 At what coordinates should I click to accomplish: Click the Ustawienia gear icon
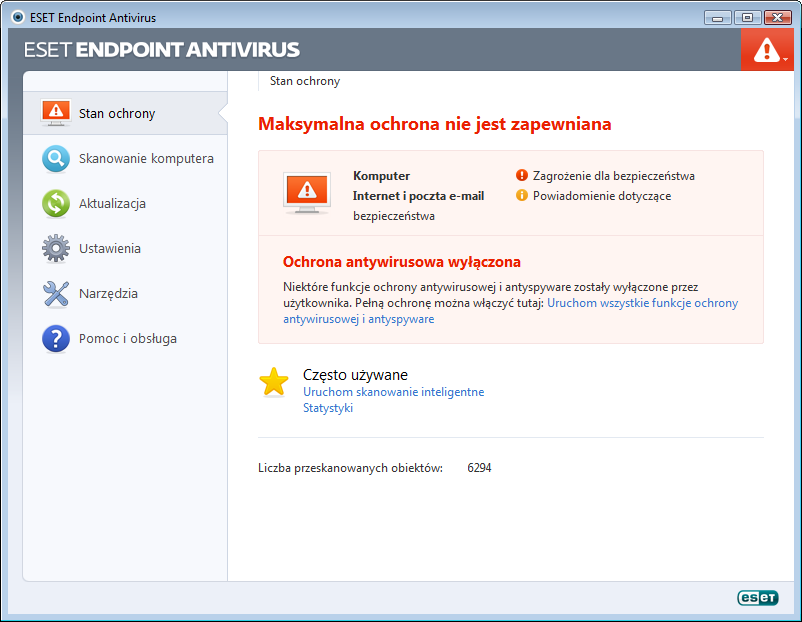(x=56, y=249)
